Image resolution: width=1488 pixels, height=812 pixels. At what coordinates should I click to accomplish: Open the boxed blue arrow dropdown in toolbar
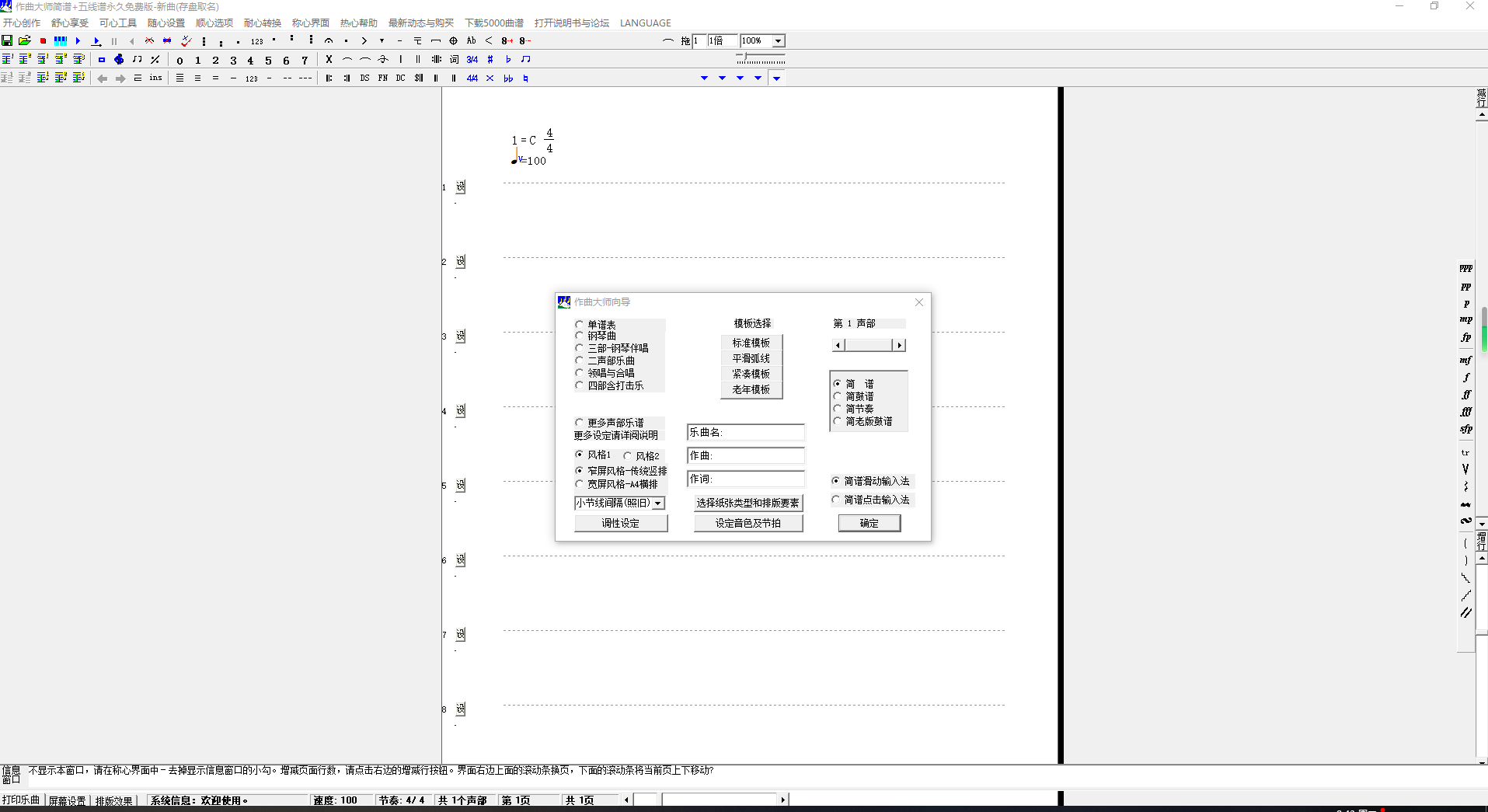[x=776, y=78]
